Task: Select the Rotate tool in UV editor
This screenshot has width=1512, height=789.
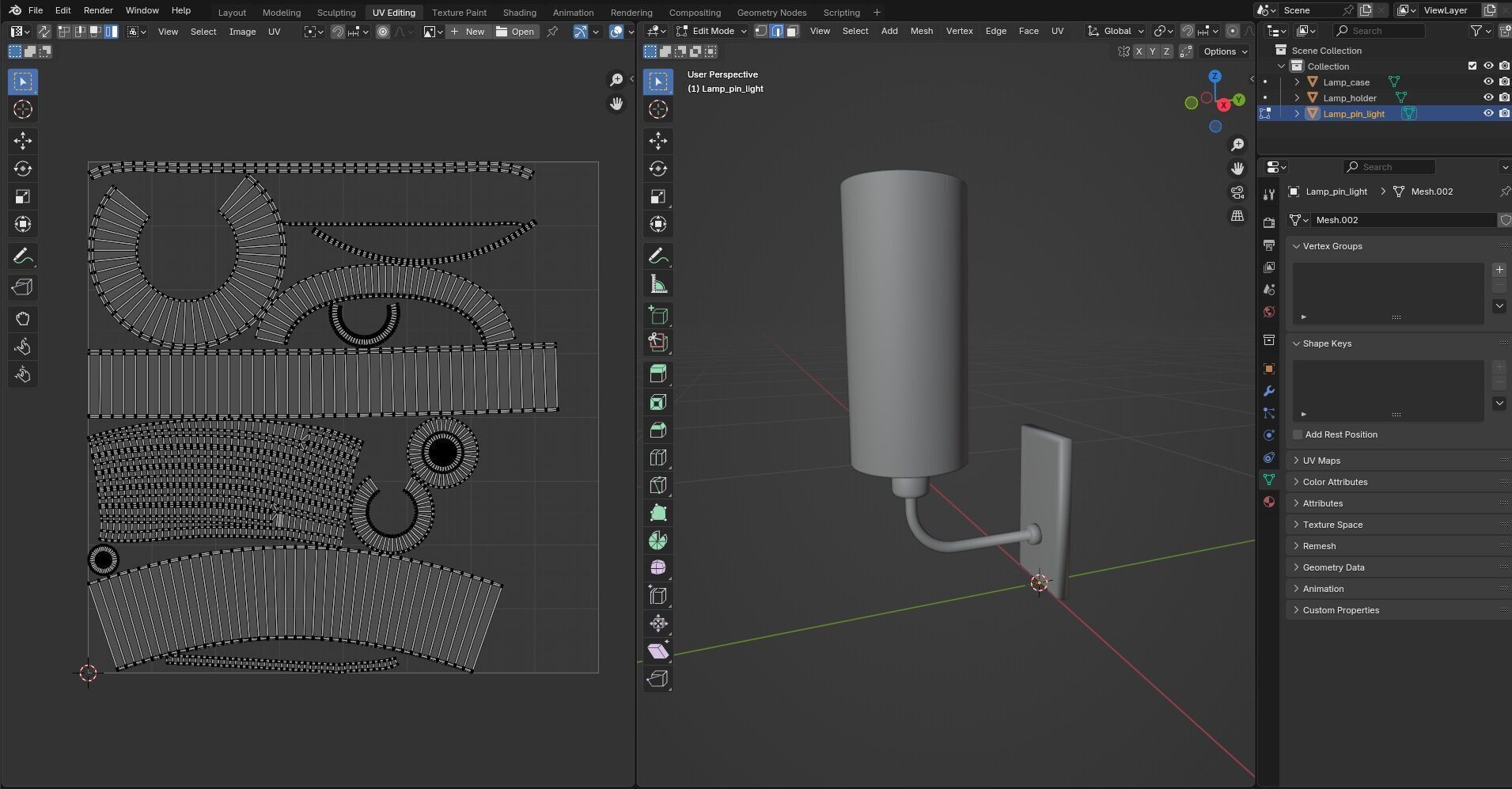Action: 22,169
